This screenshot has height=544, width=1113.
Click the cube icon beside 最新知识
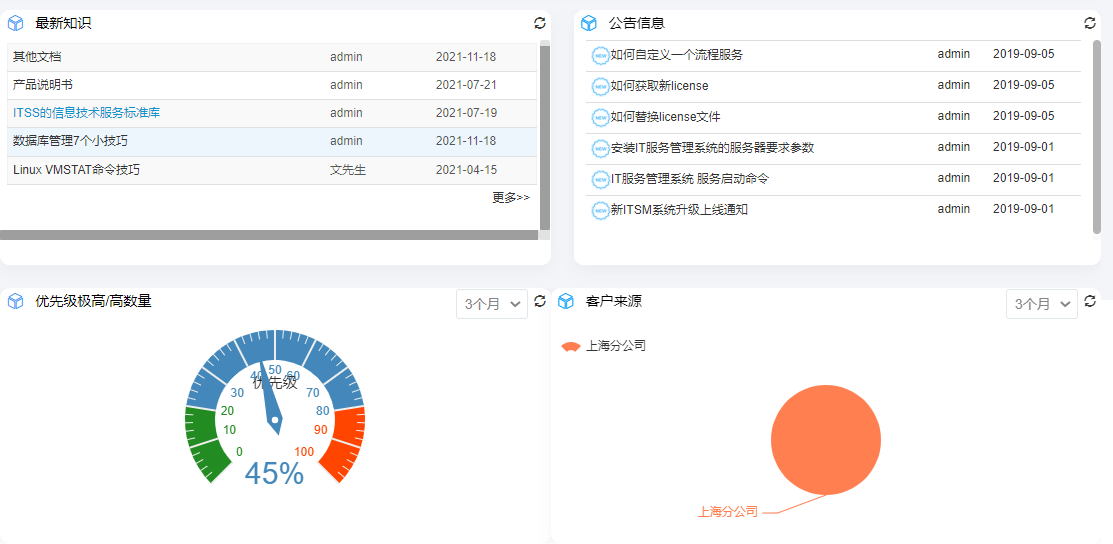click(15, 23)
